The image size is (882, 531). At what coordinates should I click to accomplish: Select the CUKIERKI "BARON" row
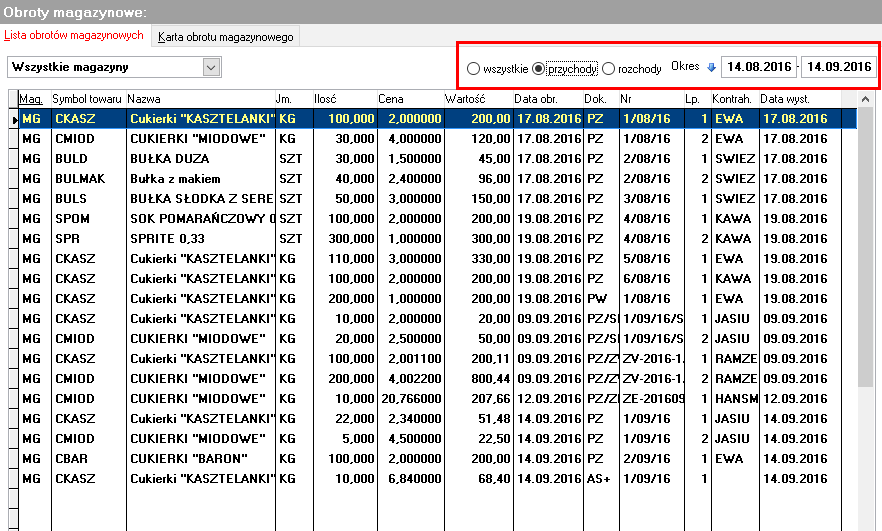[438, 458]
